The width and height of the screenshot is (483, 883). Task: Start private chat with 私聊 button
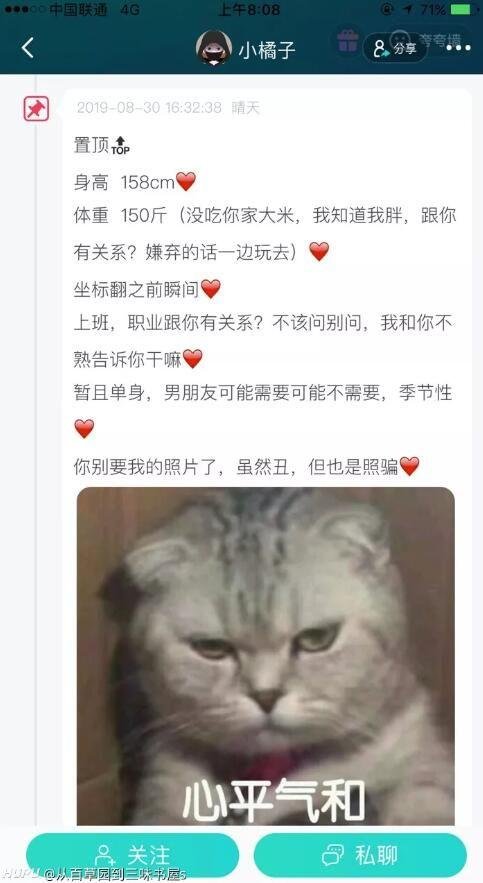click(x=360, y=855)
